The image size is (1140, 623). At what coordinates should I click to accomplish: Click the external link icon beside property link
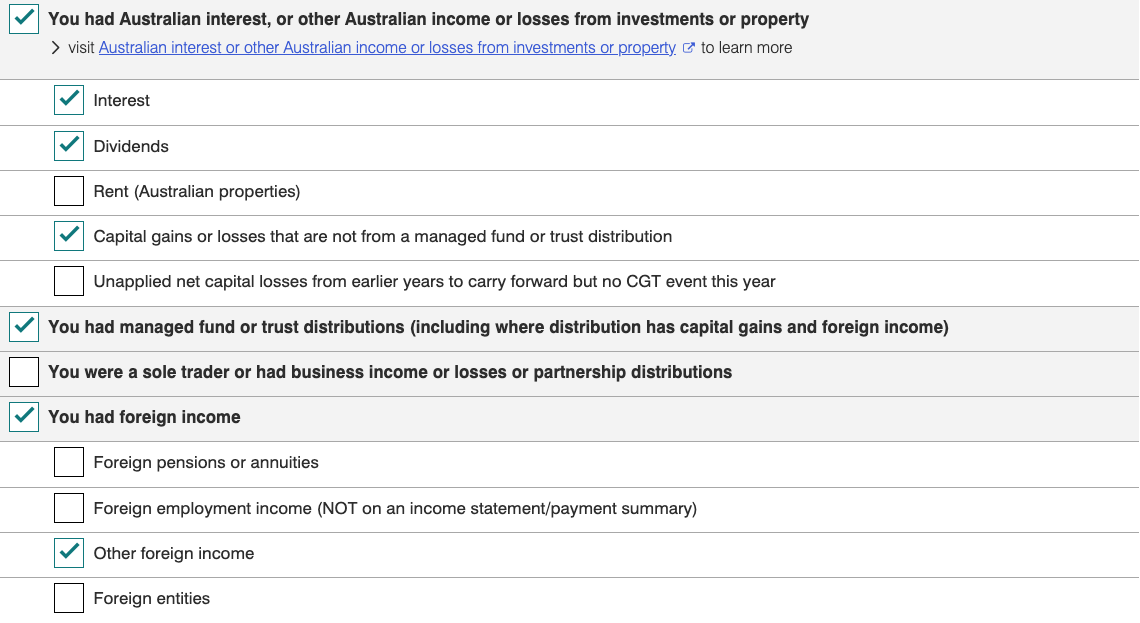click(689, 48)
